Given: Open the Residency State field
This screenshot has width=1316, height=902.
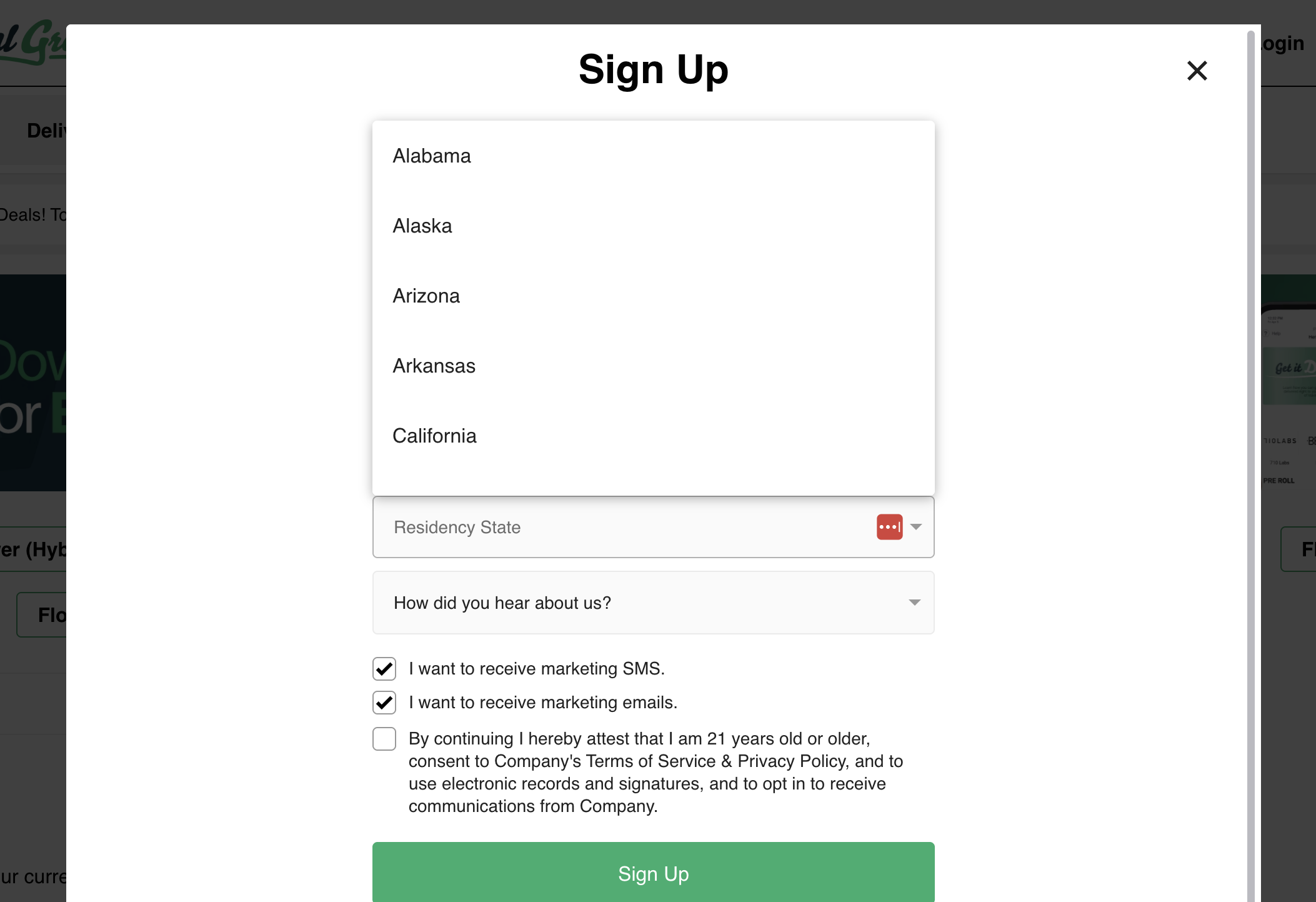Looking at the screenshot, I should click(625, 527).
